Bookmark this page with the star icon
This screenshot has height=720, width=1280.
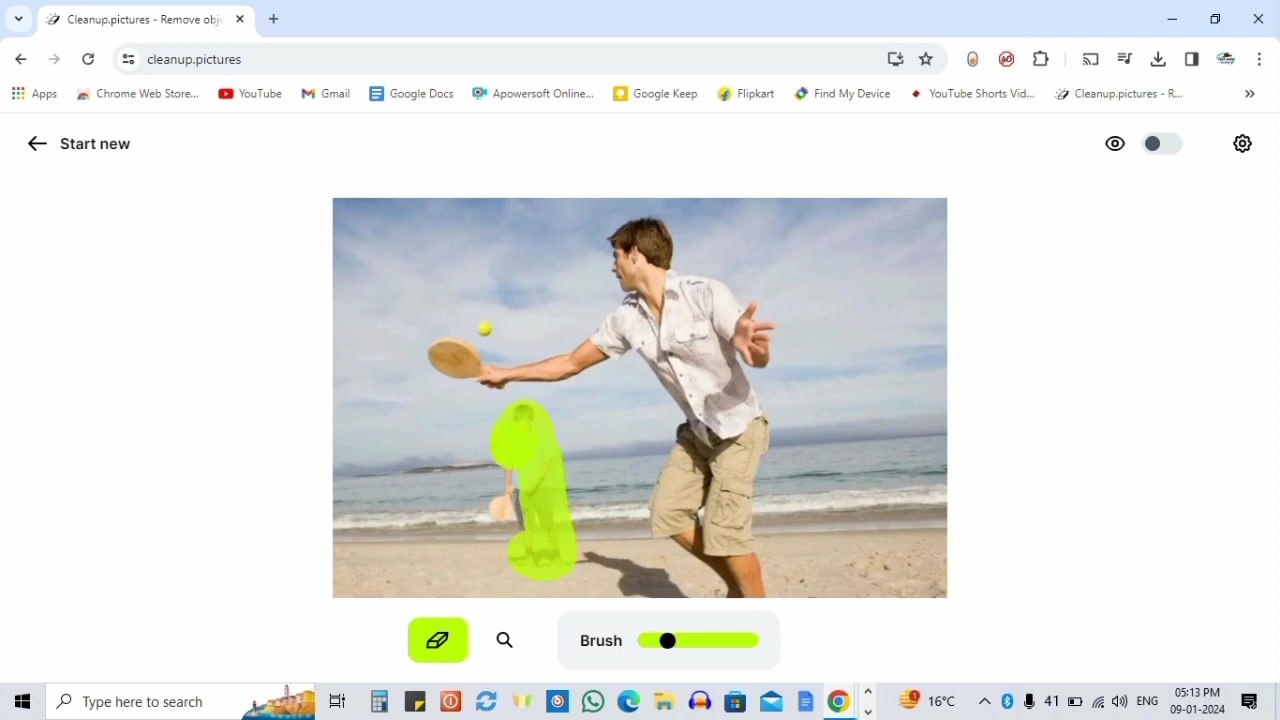point(926,59)
